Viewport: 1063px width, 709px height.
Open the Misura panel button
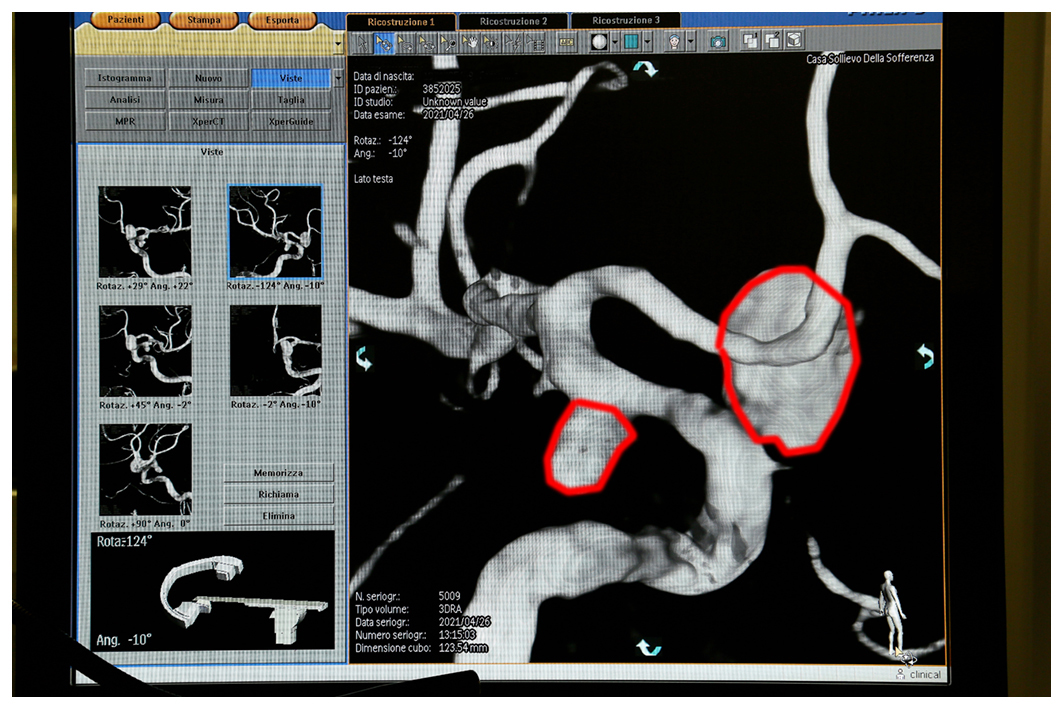(x=208, y=100)
